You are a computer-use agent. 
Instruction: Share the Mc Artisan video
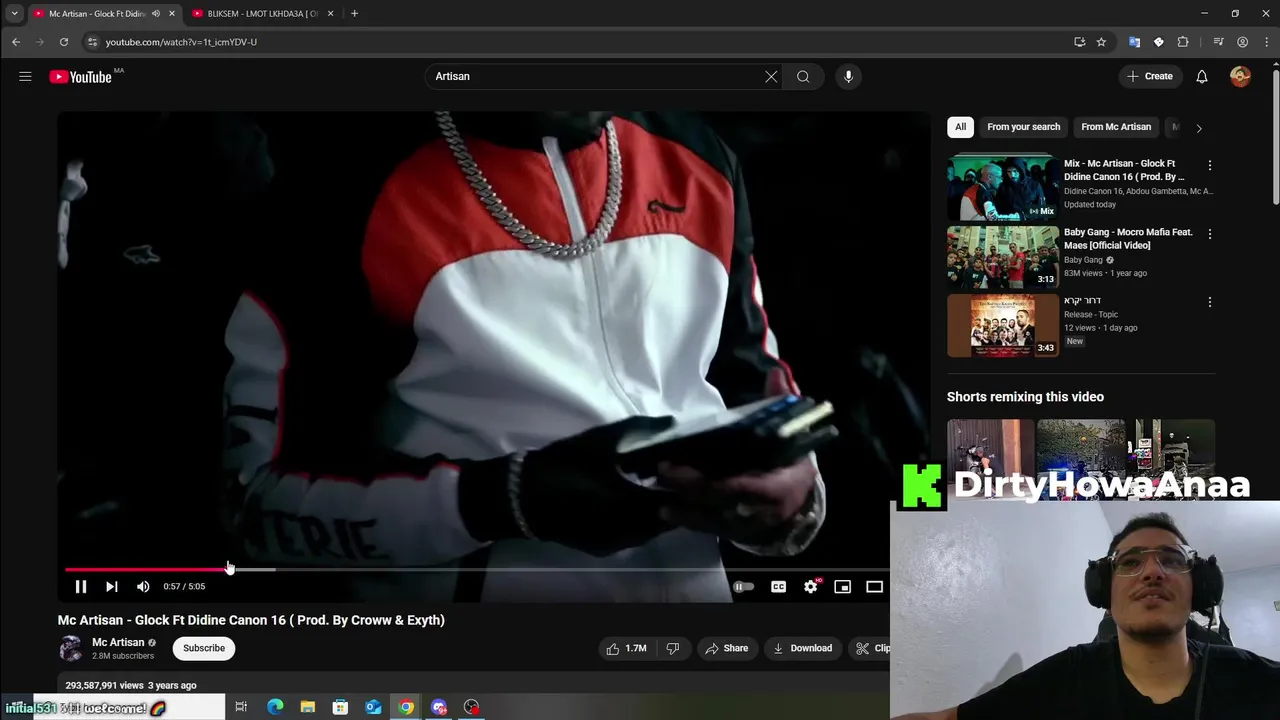point(727,648)
